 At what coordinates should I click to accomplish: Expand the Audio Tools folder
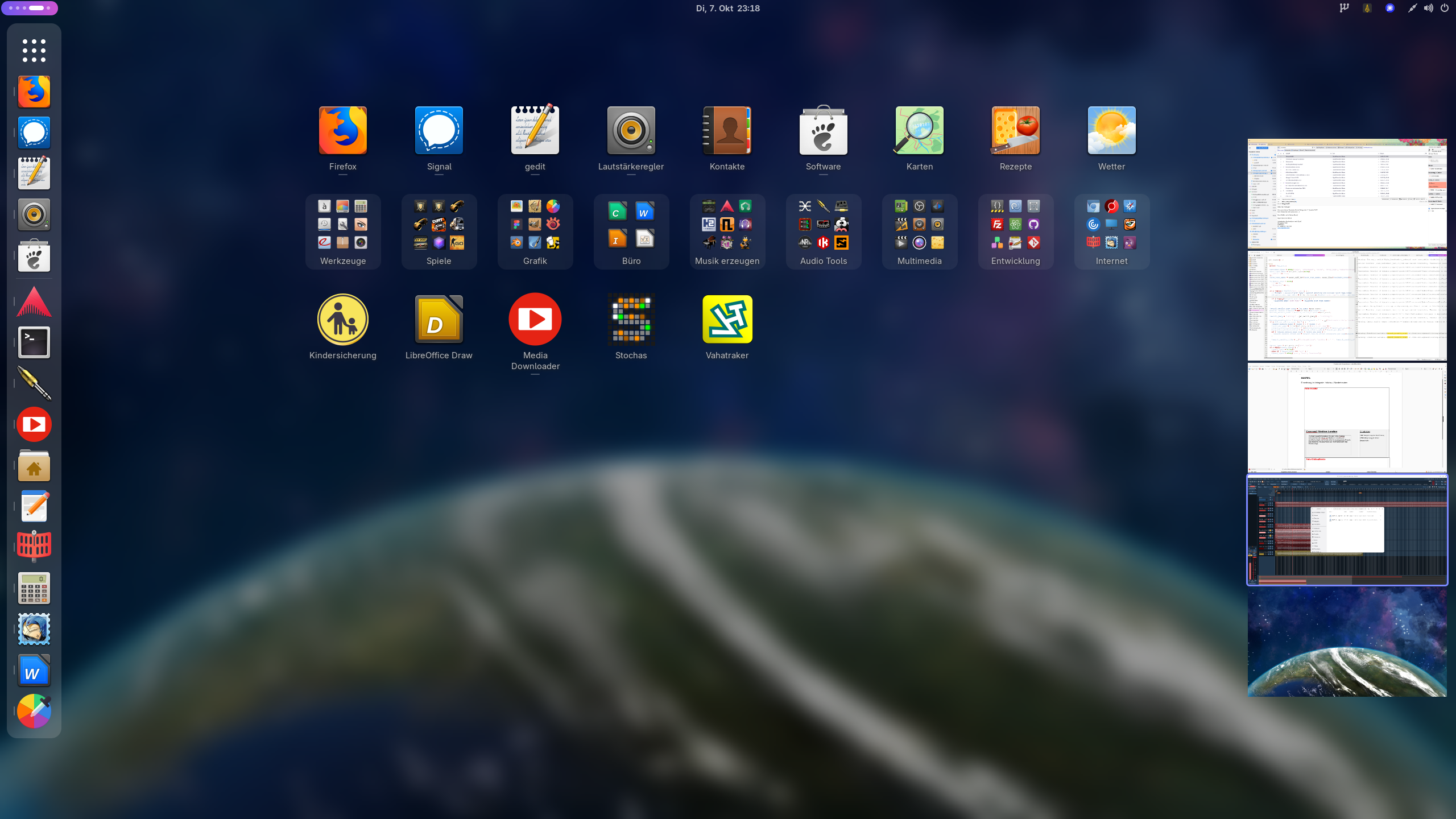(823, 231)
